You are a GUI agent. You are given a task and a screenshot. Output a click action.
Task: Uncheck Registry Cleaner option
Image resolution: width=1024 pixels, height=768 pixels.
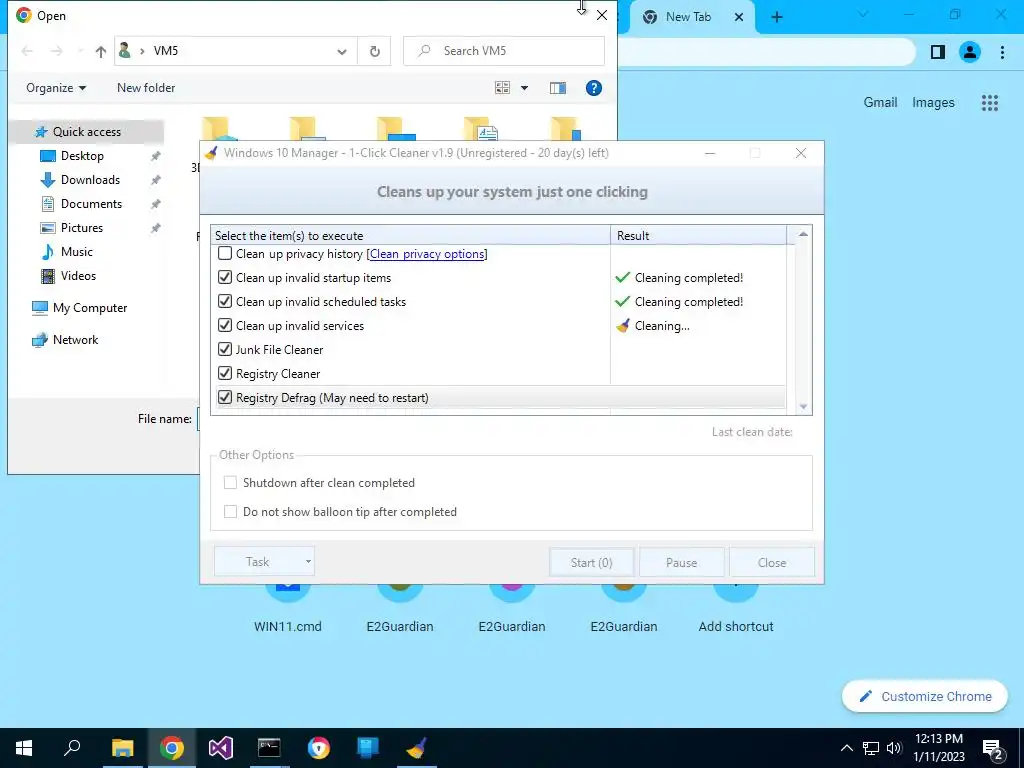(225, 374)
